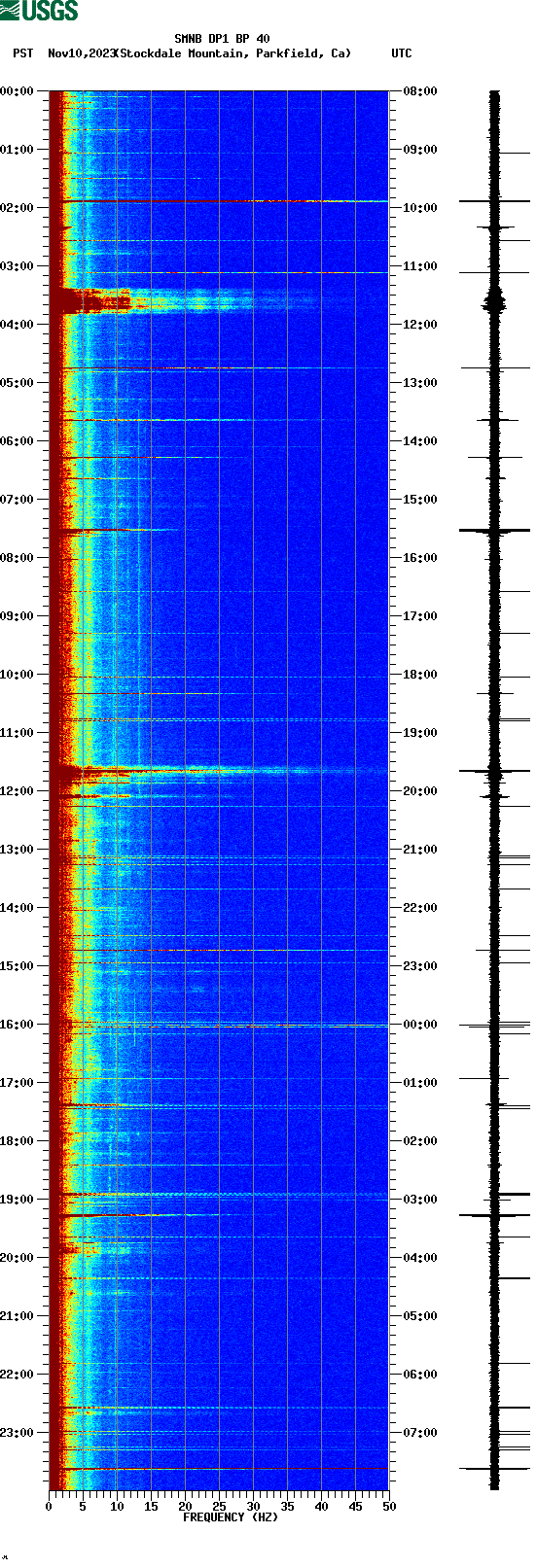Click the UTC 12:00 label on right axis
This screenshot has height=1568, width=537.
click(419, 325)
